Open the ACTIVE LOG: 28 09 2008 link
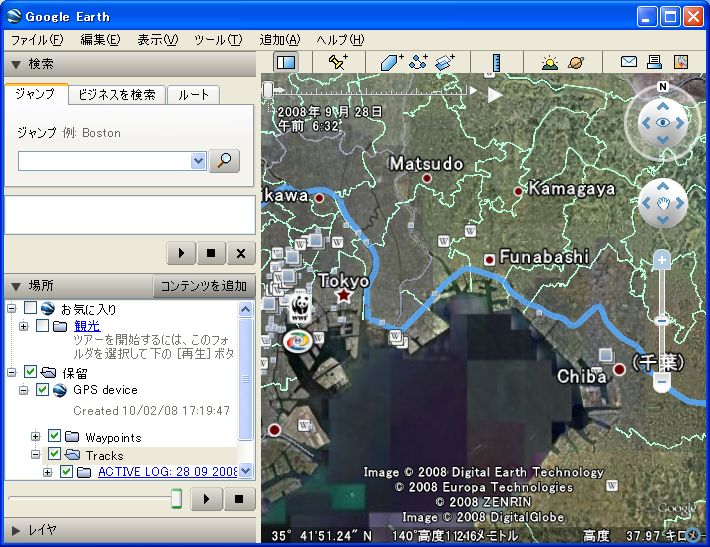This screenshot has width=710, height=547. point(167,471)
